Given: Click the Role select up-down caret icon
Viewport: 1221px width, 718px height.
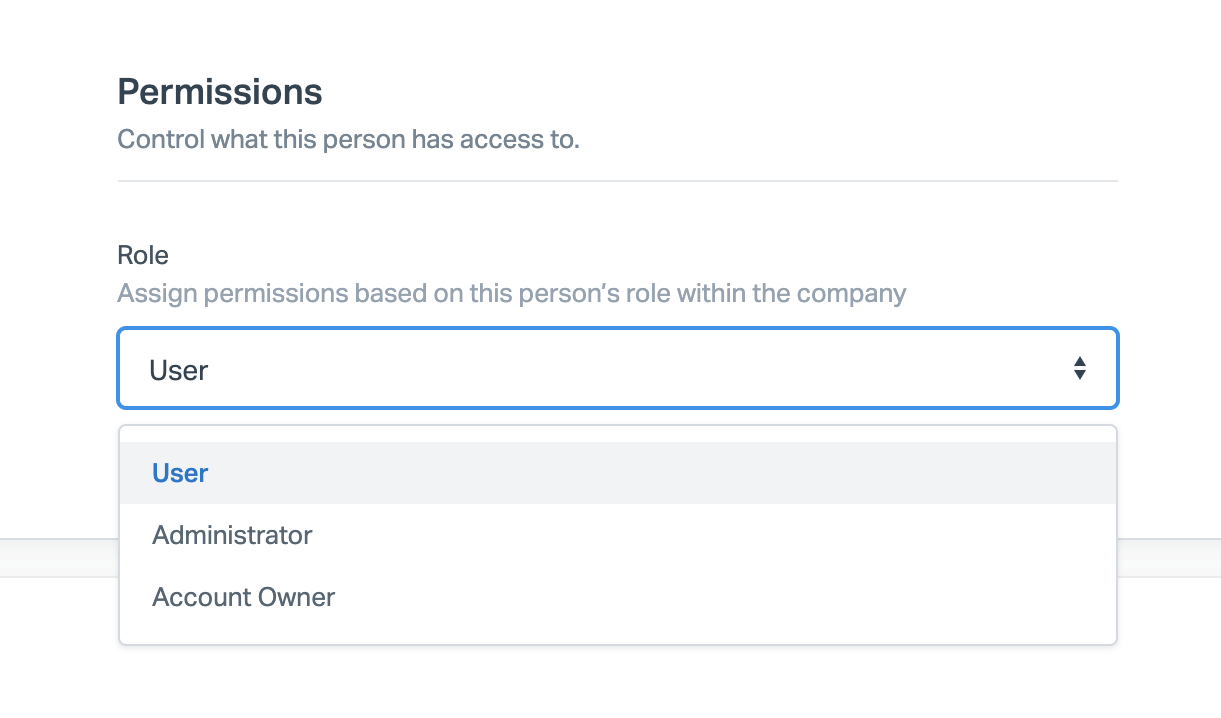Looking at the screenshot, I should 1079,368.
